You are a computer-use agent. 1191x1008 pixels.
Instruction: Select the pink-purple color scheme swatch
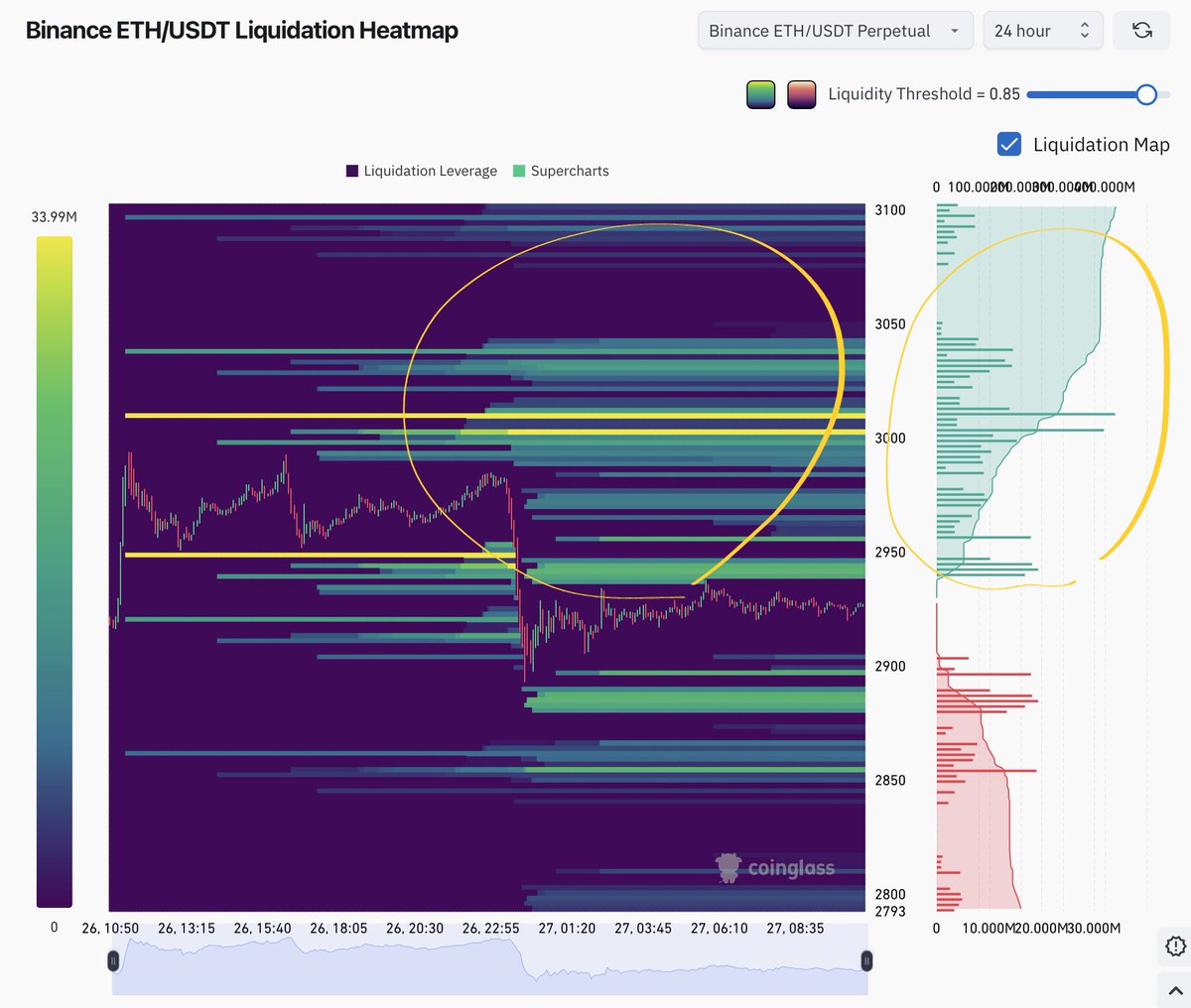pyautogui.click(x=801, y=94)
